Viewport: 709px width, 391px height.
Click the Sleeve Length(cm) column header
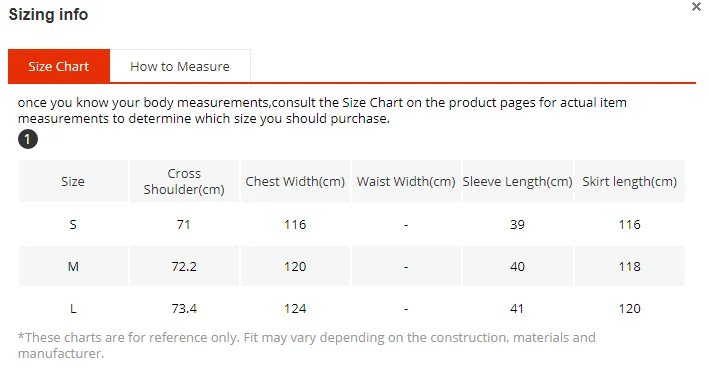517,181
